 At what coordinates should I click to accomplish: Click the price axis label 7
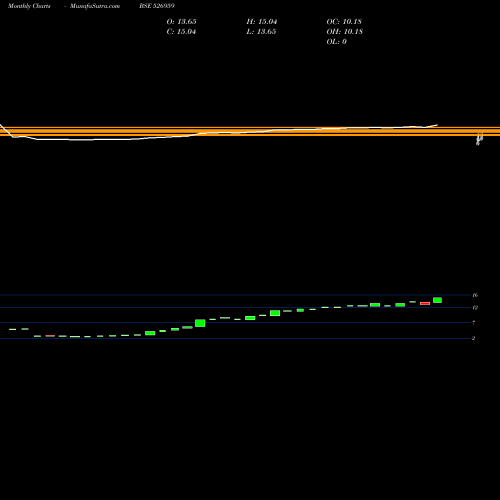(473, 323)
